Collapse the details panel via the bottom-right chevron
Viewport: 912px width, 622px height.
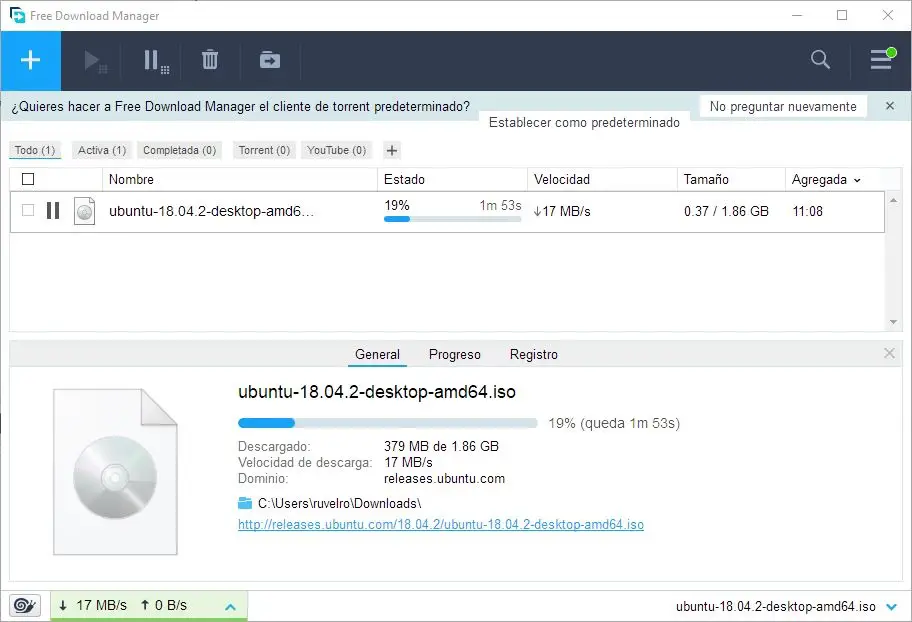(891, 607)
